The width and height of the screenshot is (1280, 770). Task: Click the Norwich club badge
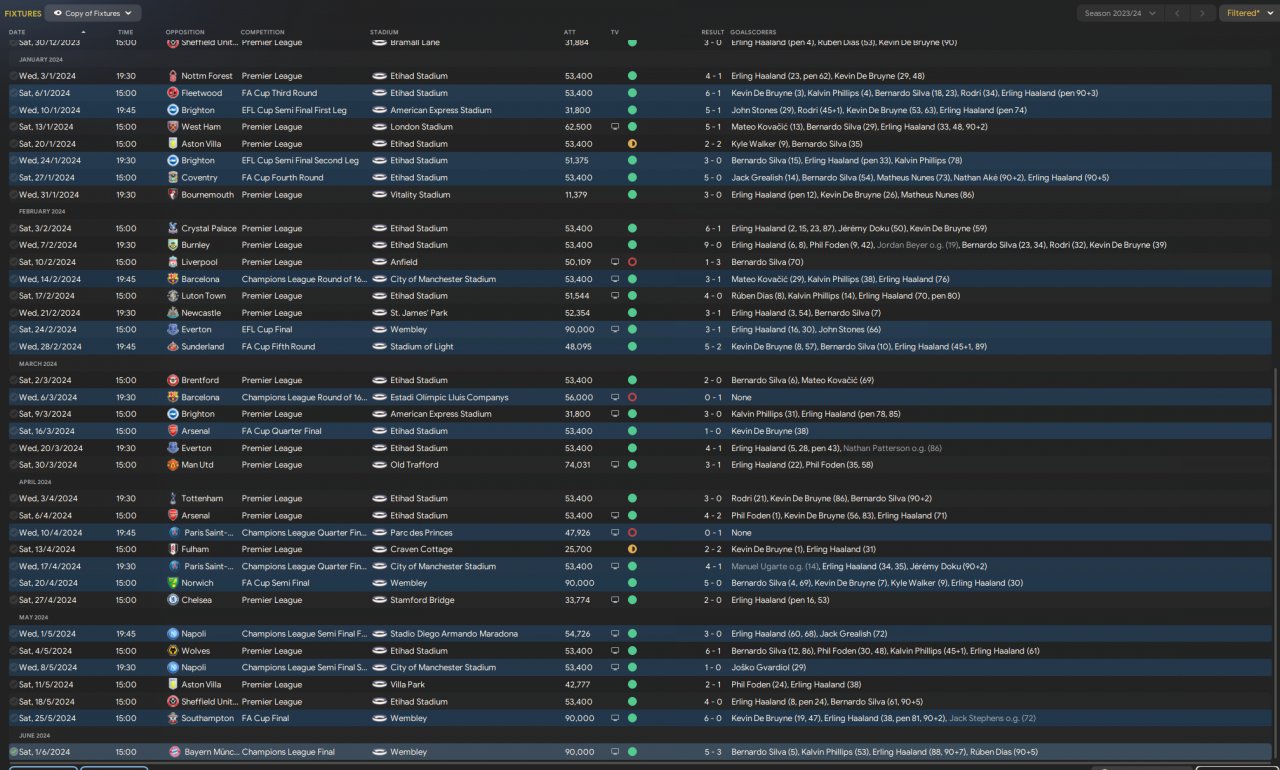pyautogui.click(x=173, y=583)
